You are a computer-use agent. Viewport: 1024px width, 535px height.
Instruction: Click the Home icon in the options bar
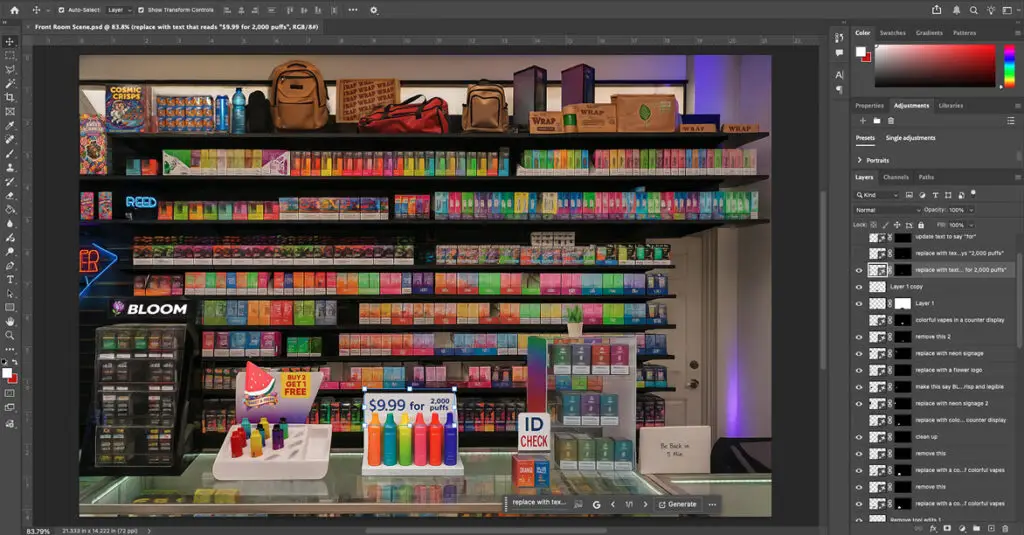coord(14,10)
